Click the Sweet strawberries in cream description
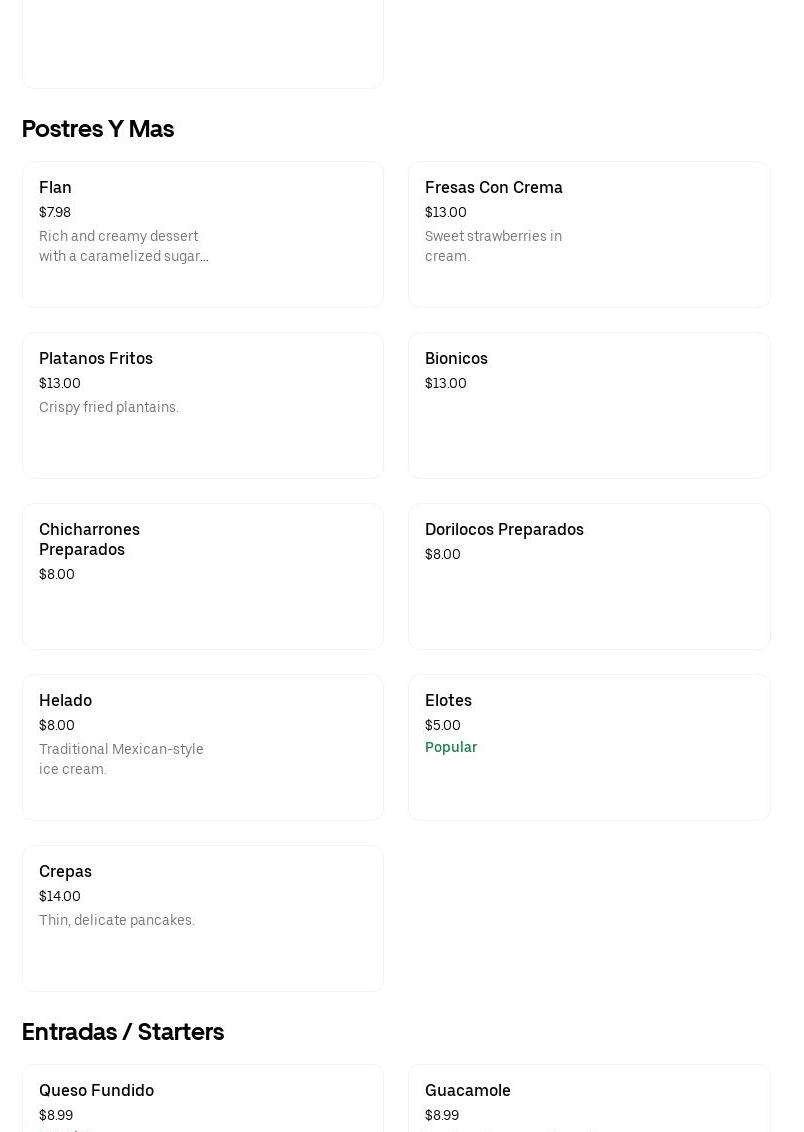This screenshot has height=1132, width=804. (x=493, y=246)
